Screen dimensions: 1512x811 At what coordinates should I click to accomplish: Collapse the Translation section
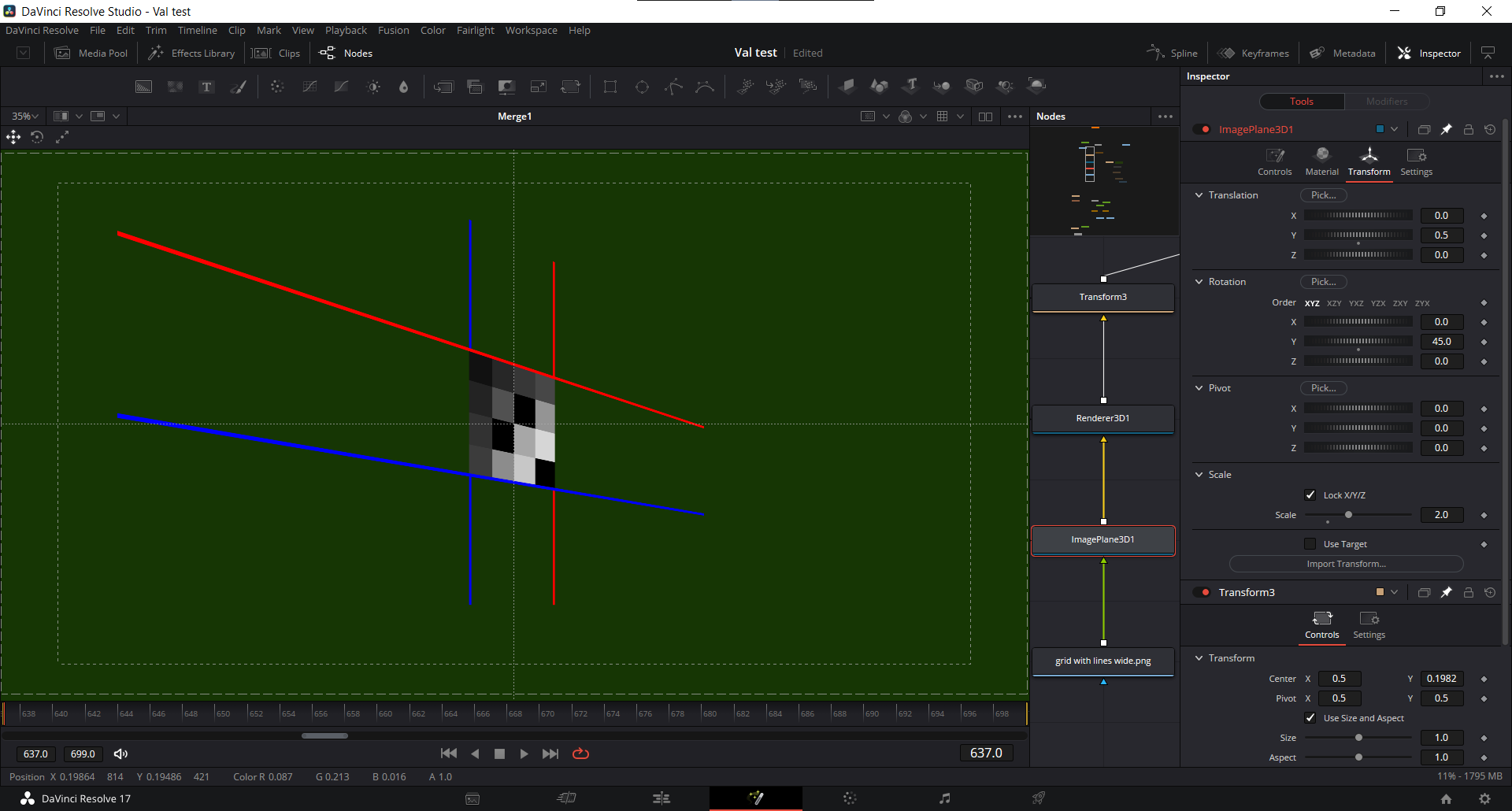(1199, 195)
